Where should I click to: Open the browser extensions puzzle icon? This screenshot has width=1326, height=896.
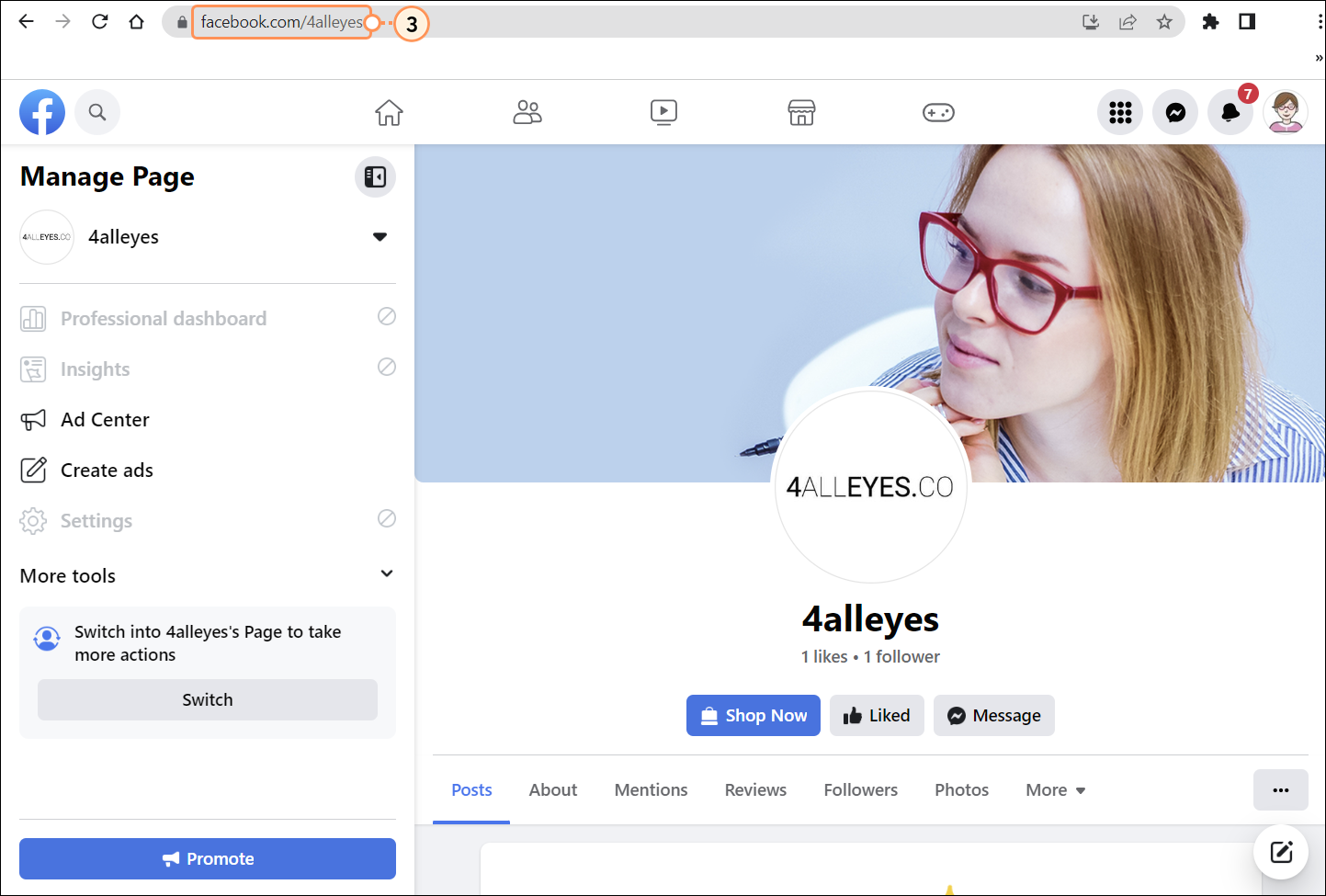pos(1210,22)
